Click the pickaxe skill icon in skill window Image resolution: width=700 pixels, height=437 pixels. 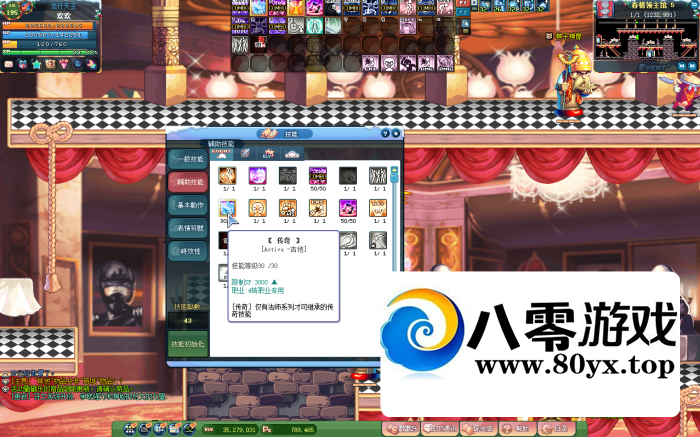click(378, 241)
